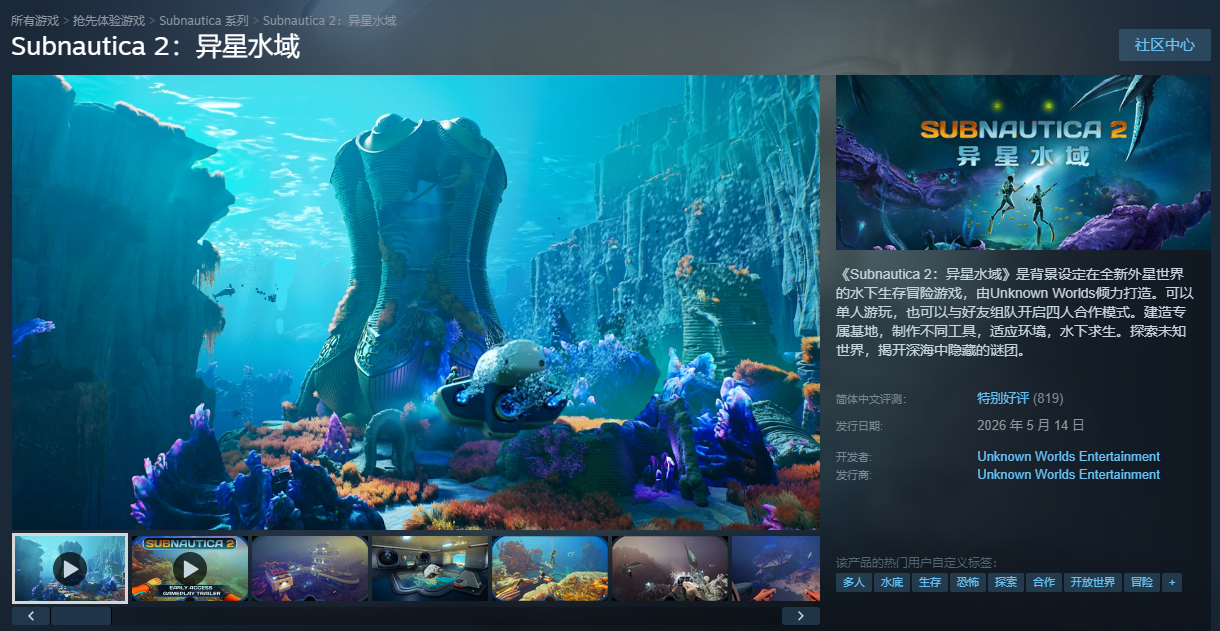Click the main underwater screenshot image
Viewport: 1220px width, 631px height.
coord(416,302)
